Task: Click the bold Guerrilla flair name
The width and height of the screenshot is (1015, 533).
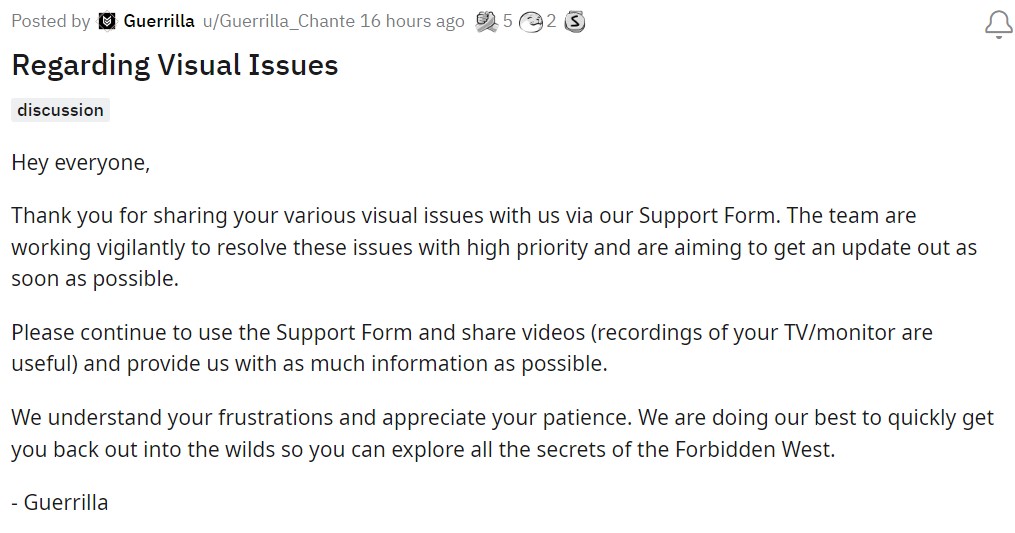Action: click(x=159, y=21)
